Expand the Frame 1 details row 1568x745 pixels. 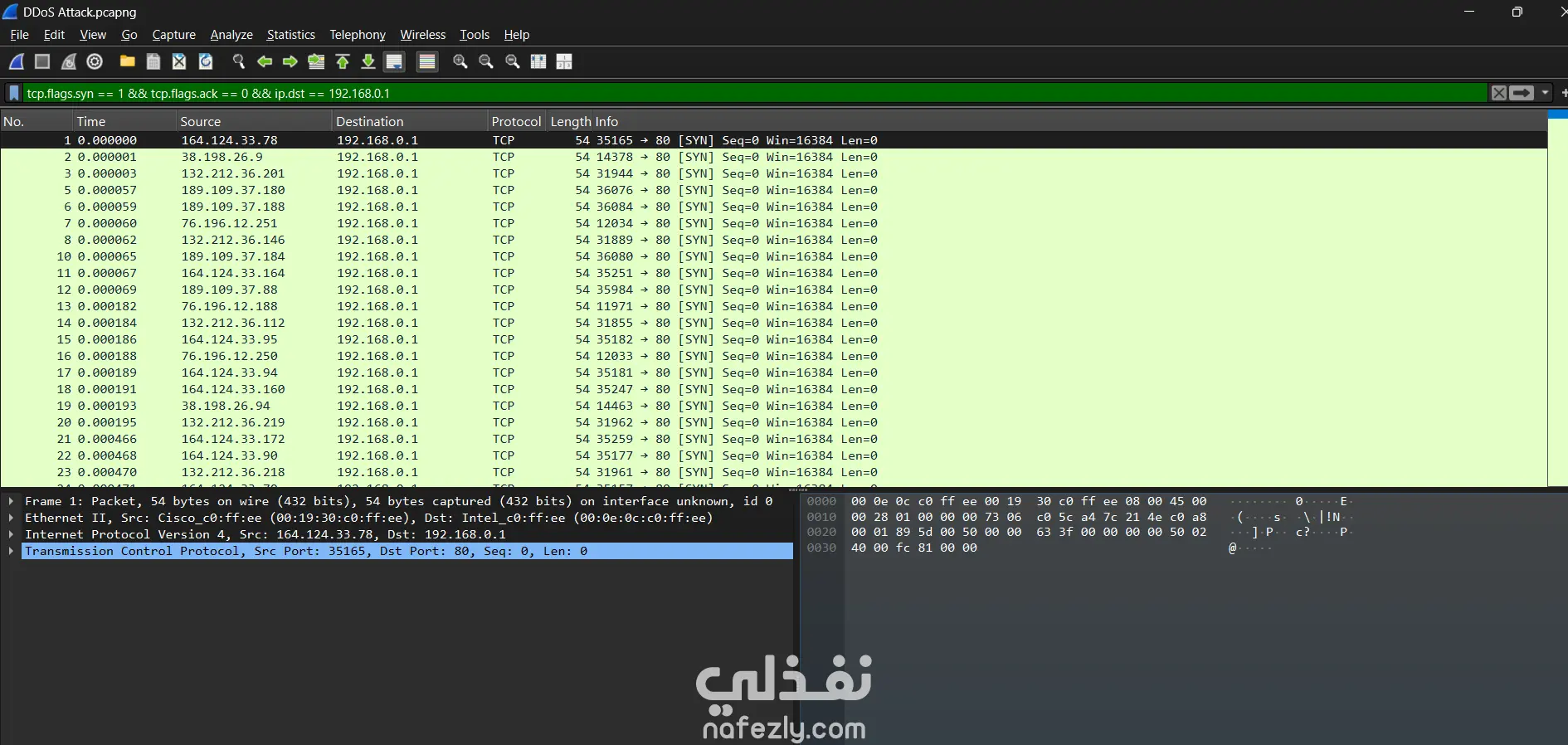click(11, 501)
